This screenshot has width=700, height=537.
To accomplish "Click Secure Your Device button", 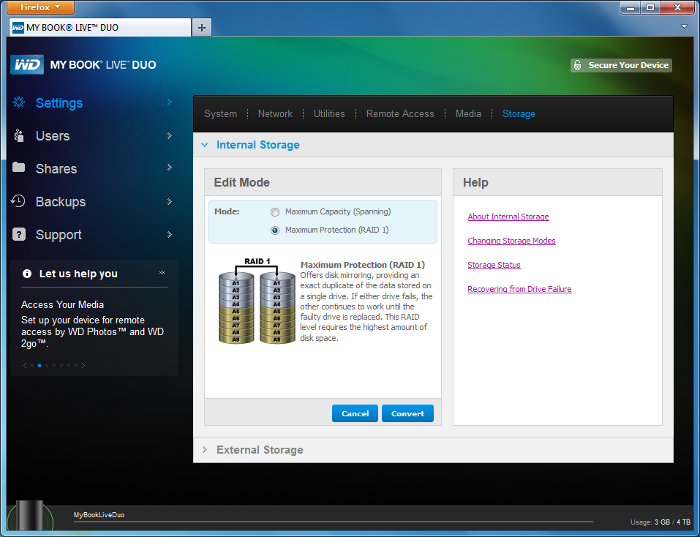I will coord(621,65).
